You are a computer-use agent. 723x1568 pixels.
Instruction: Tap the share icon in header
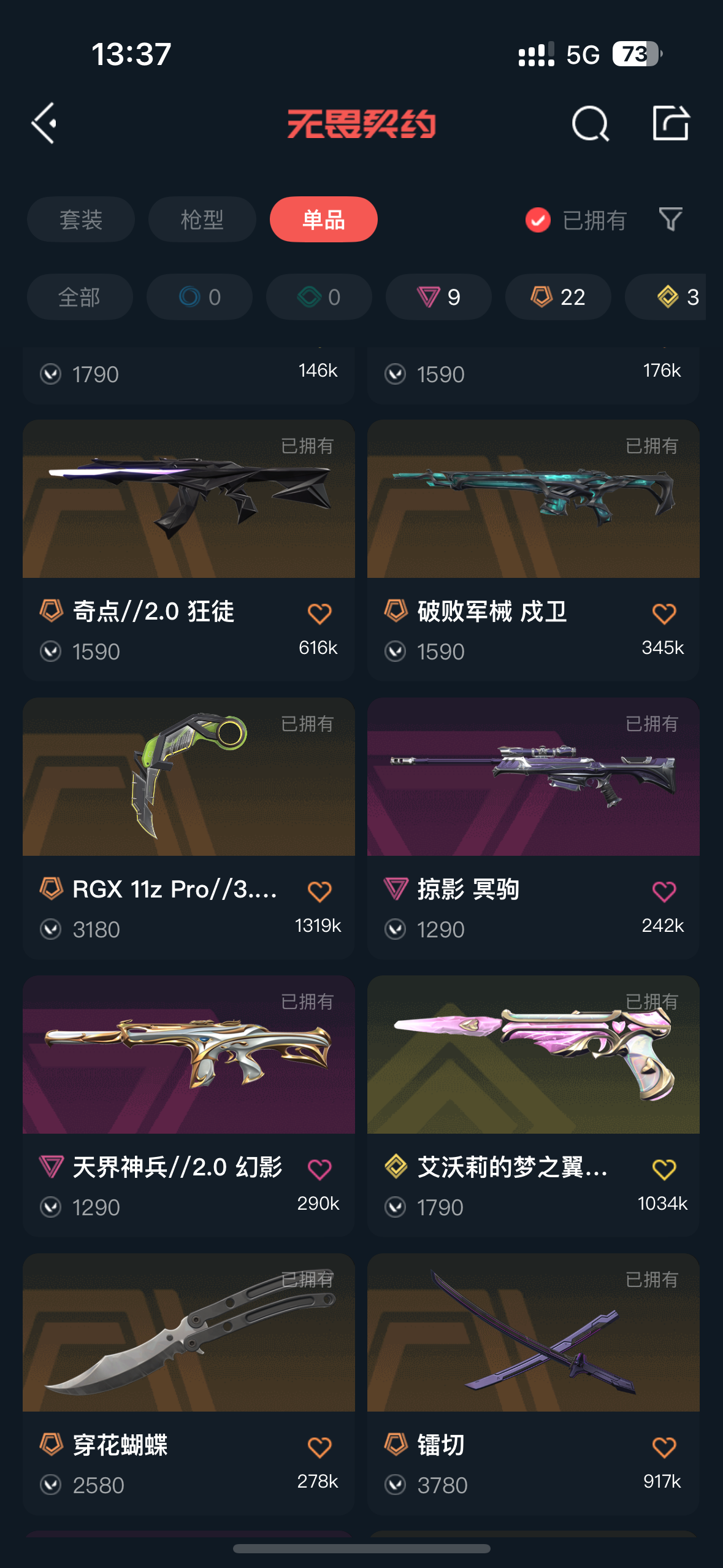pyautogui.click(x=670, y=123)
